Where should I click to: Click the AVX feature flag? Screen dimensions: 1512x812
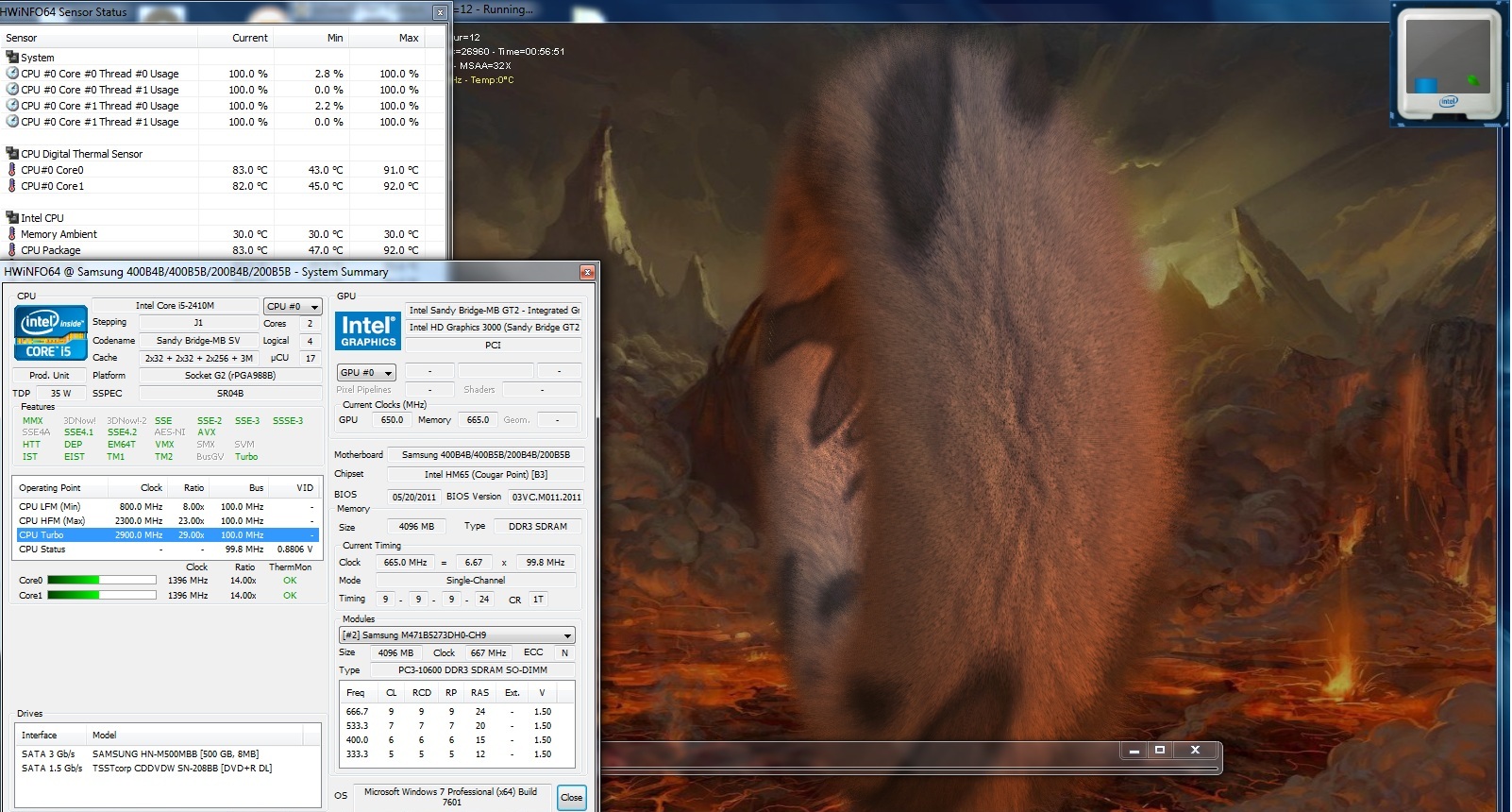[207, 432]
